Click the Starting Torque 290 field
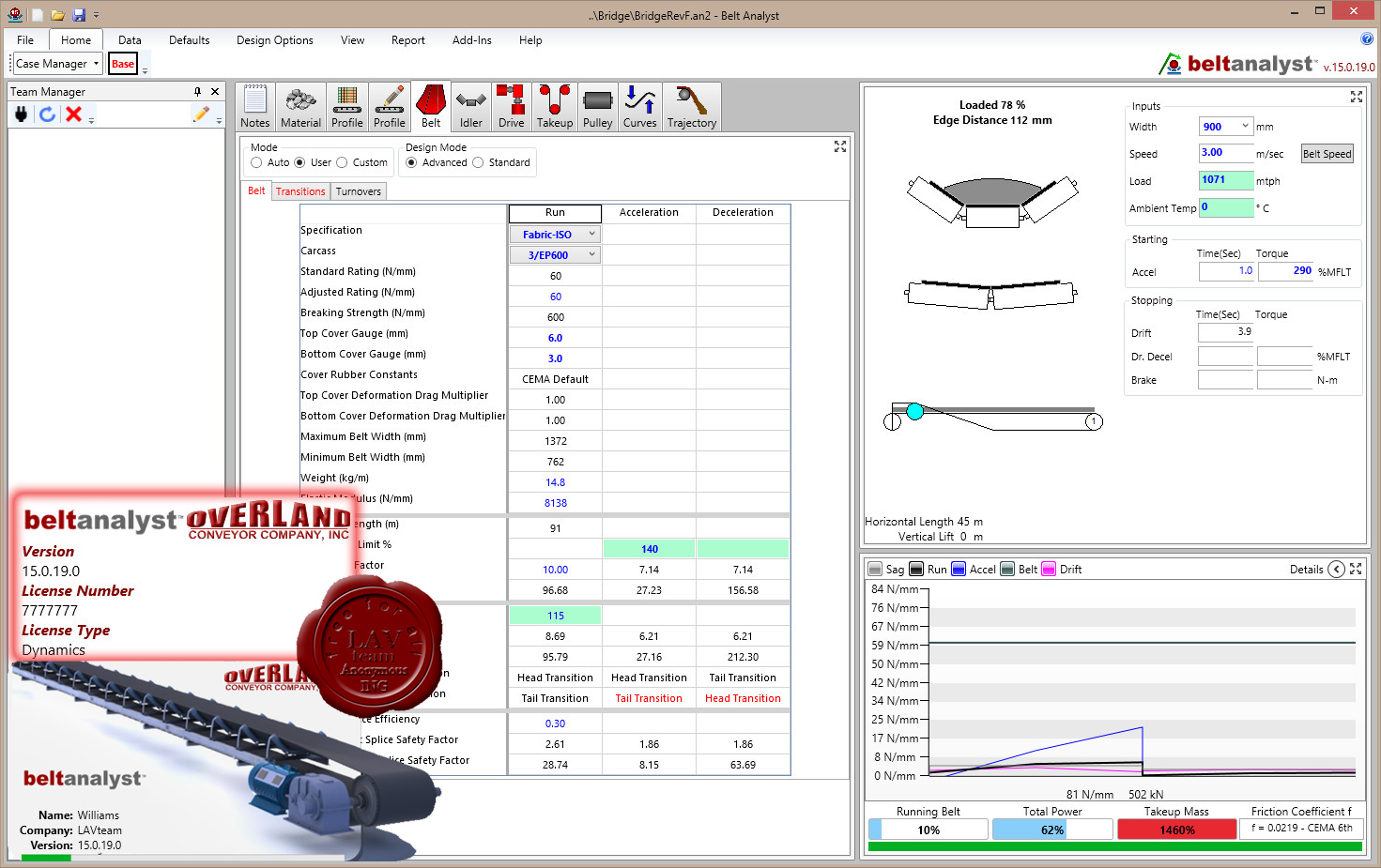The height and width of the screenshot is (868, 1381). [1286, 271]
